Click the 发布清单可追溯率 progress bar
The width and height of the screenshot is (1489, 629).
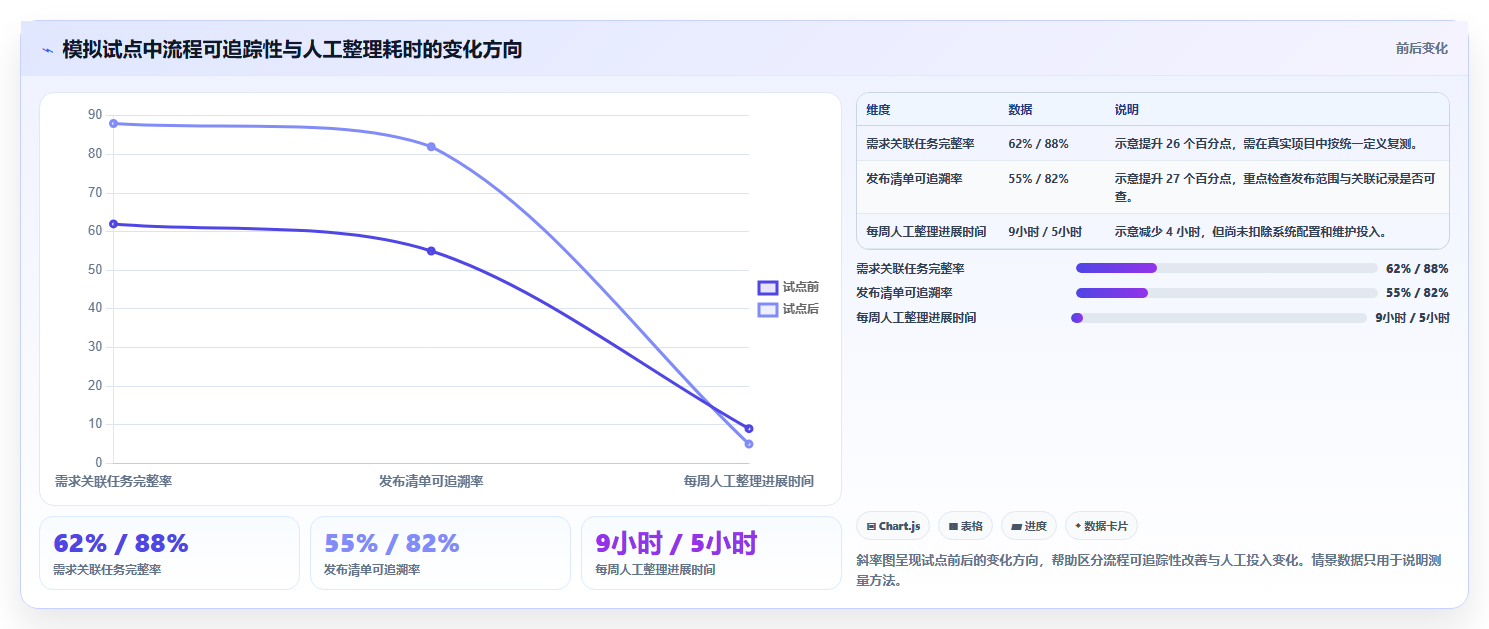tap(1226, 293)
